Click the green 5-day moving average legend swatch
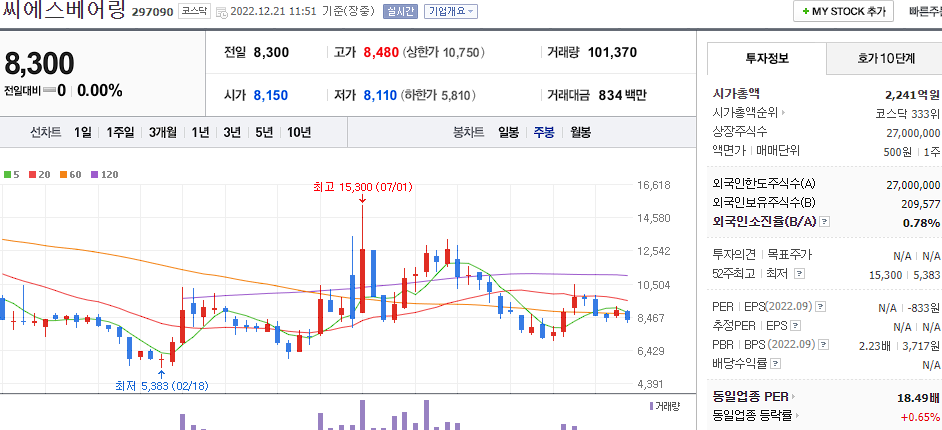This screenshot has width=942, height=430. click(7, 175)
